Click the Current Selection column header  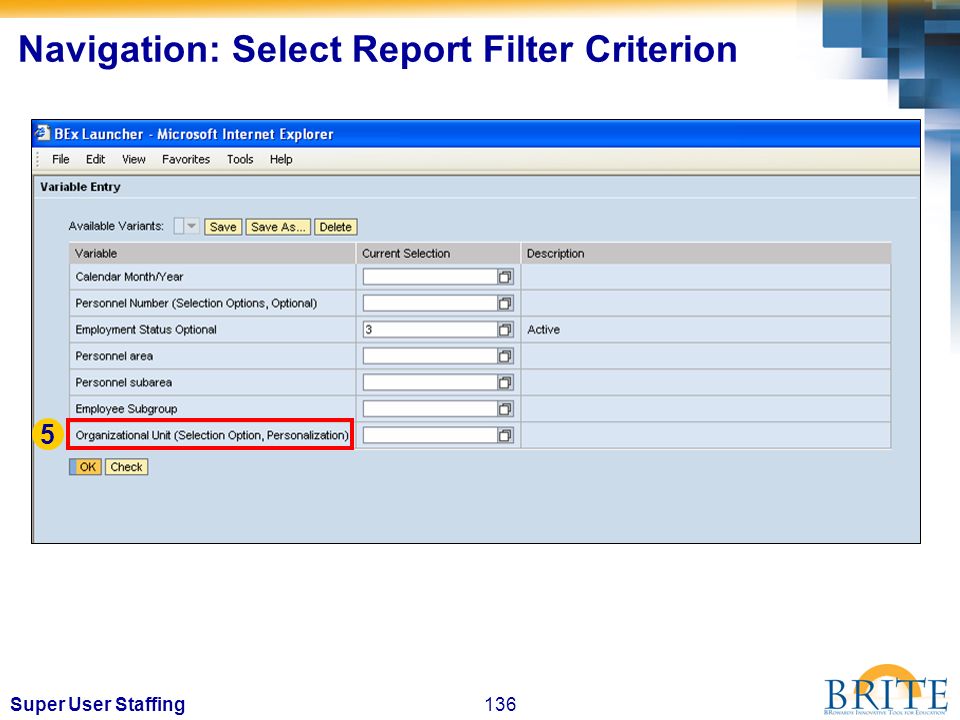(x=438, y=253)
